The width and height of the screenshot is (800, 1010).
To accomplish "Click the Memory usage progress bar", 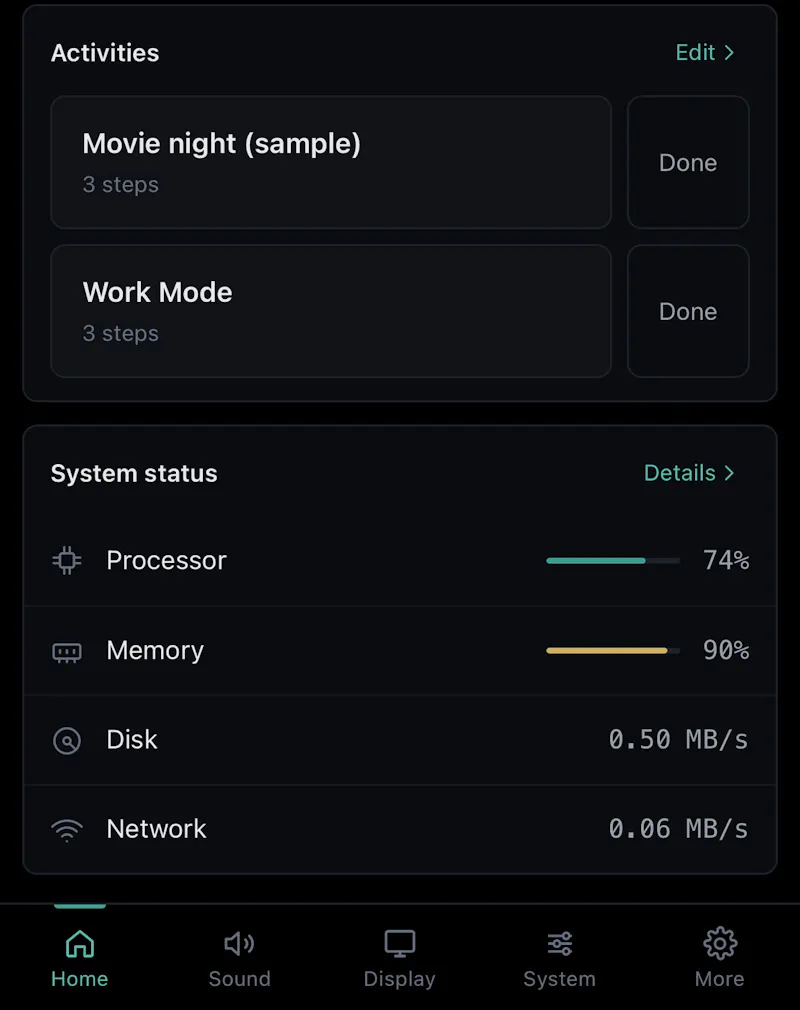I will 613,651.
